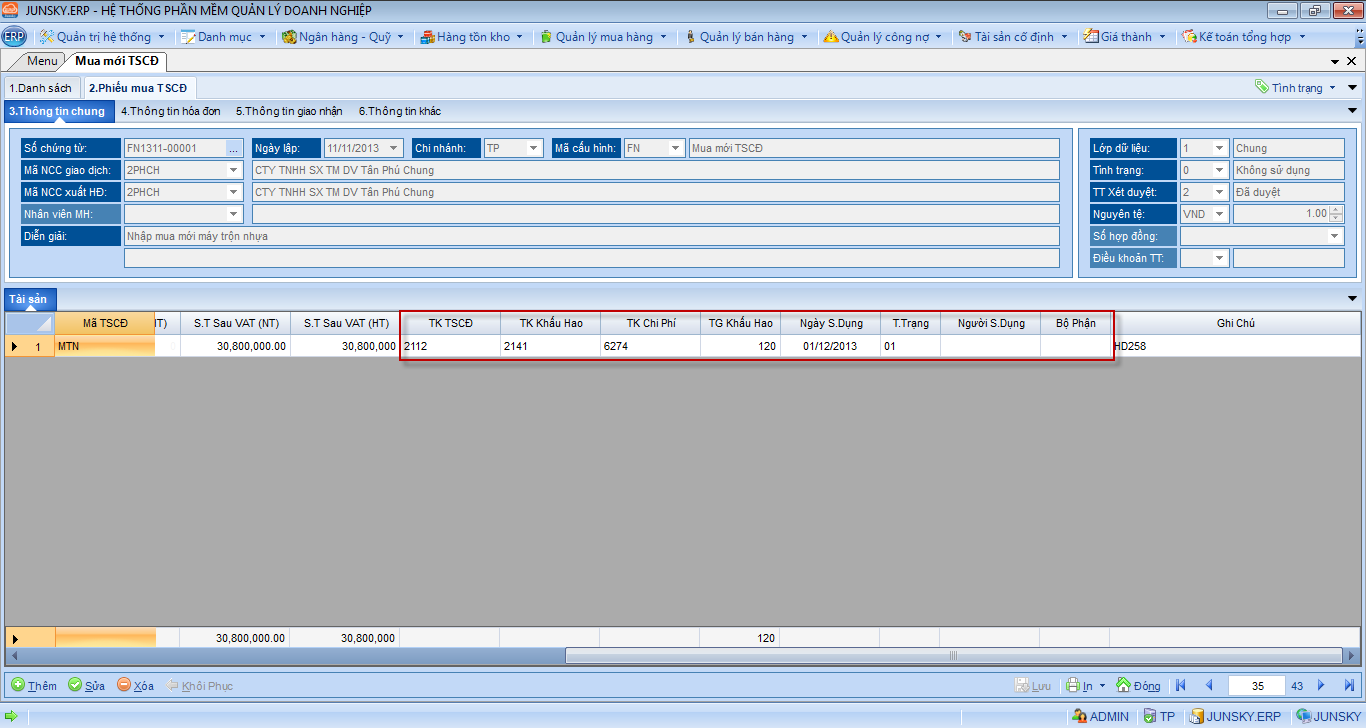Click the browse button beside Số chứng từ
The width and height of the screenshot is (1366, 728).
(234, 148)
